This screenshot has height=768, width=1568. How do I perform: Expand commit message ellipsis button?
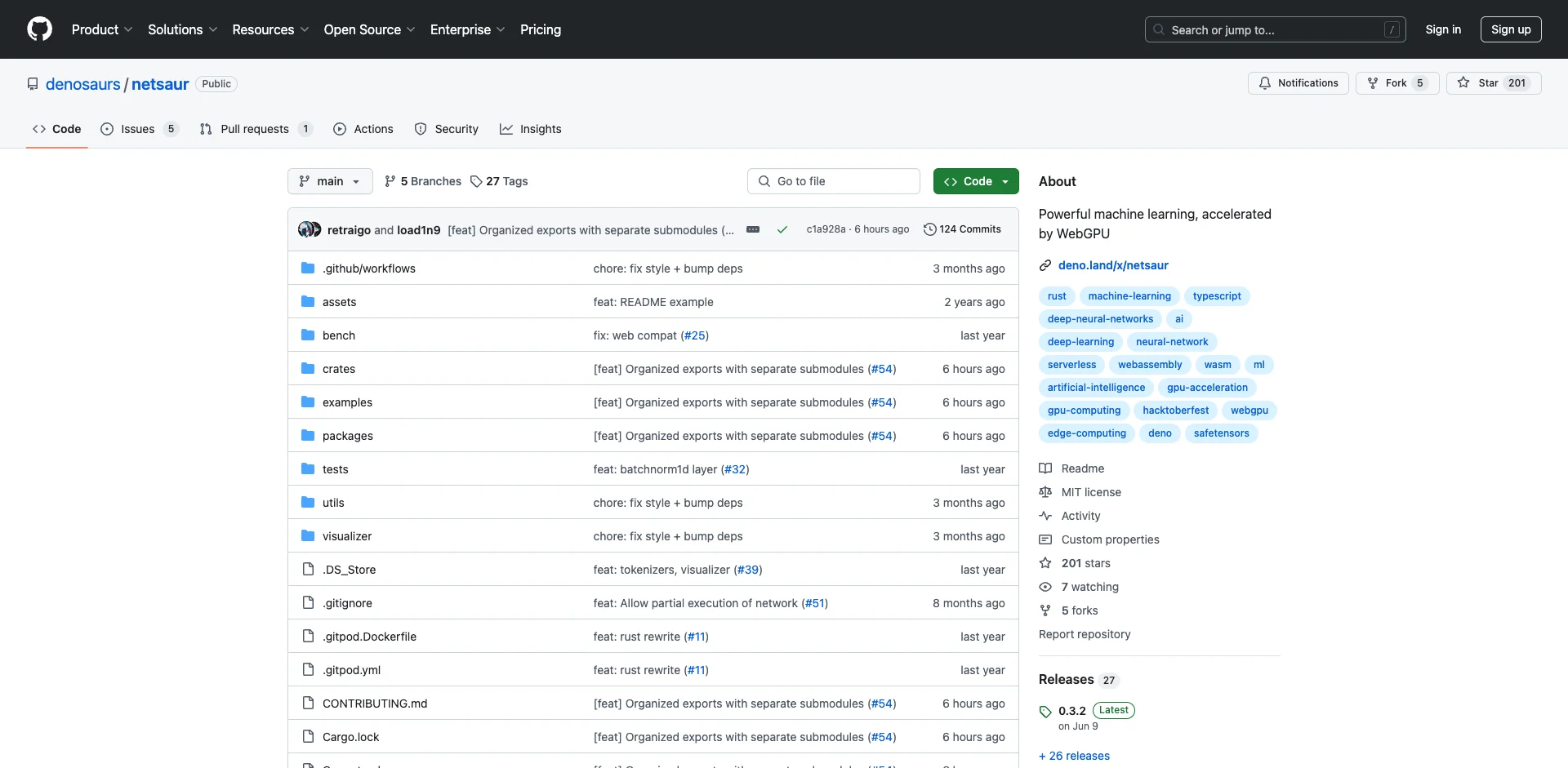(753, 230)
